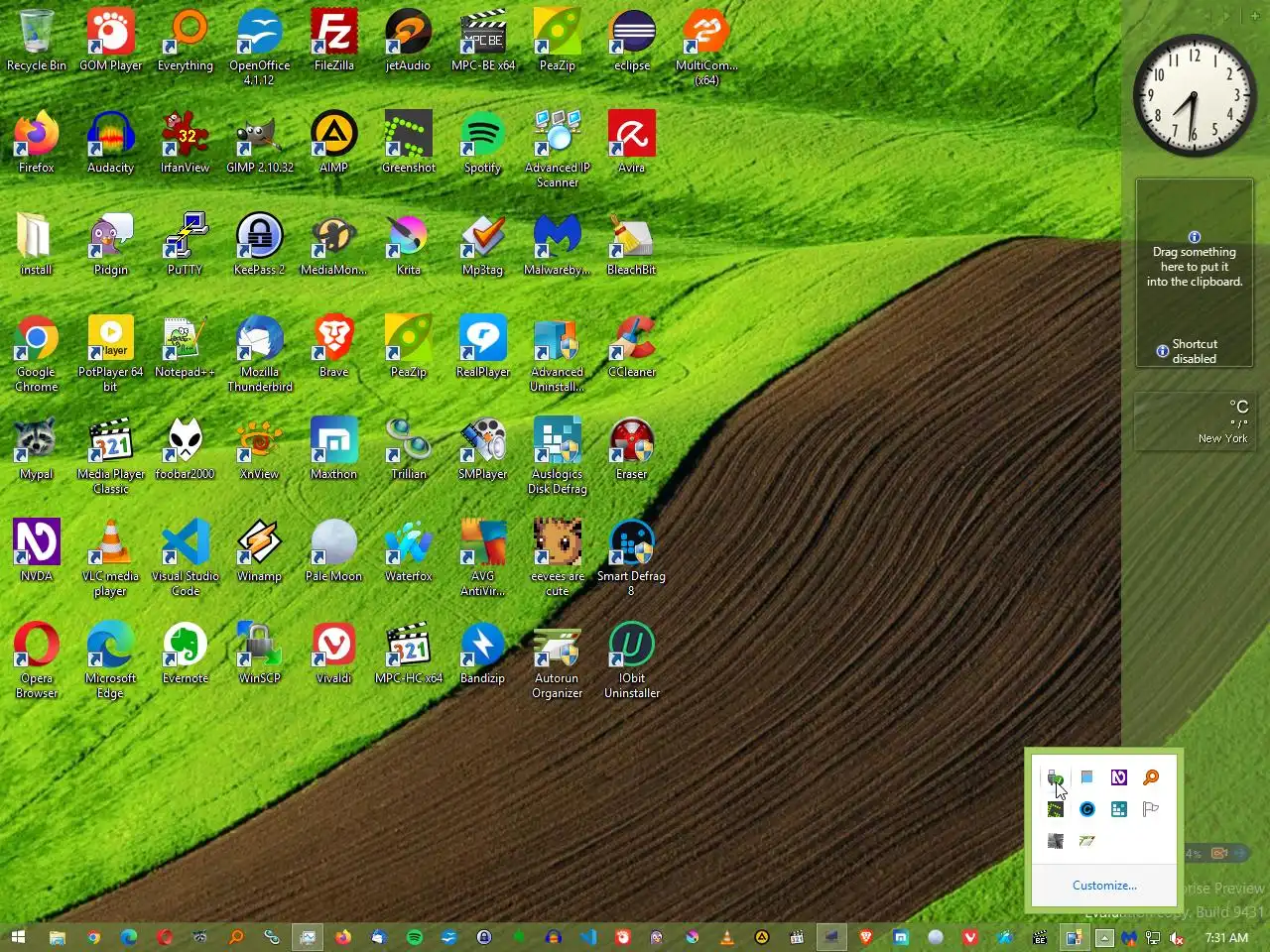Image resolution: width=1270 pixels, height=952 pixels.
Task: Select the IObit Uninstaller desktop icon
Action: (632, 660)
